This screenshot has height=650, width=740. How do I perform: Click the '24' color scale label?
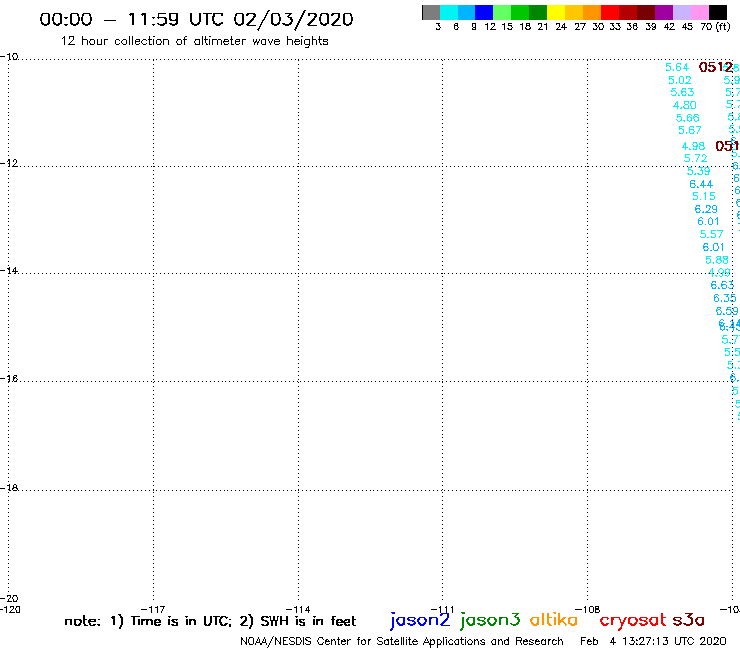[561, 27]
